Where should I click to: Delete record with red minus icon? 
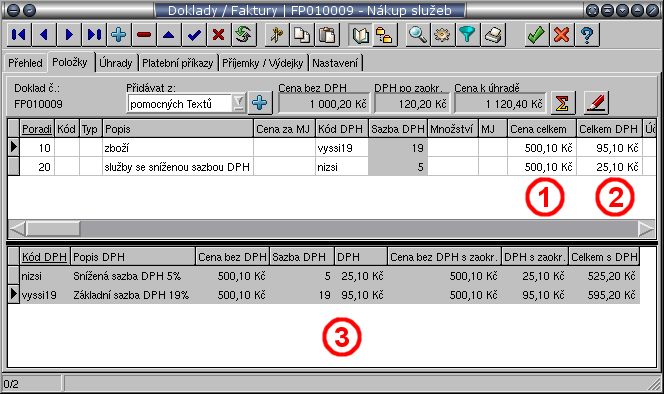tap(144, 34)
